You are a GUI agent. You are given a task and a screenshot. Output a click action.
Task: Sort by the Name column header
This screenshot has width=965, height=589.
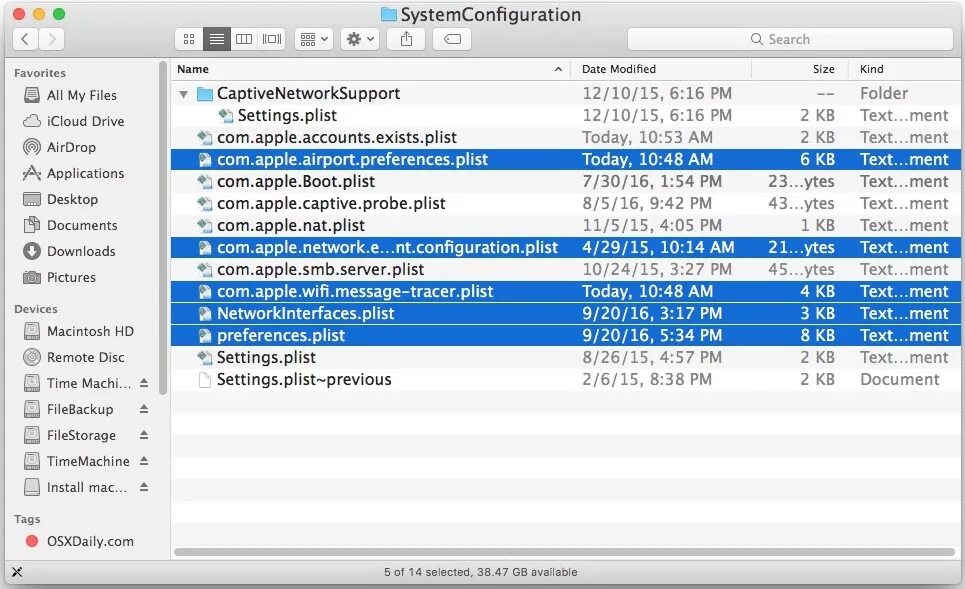[x=370, y=69]
